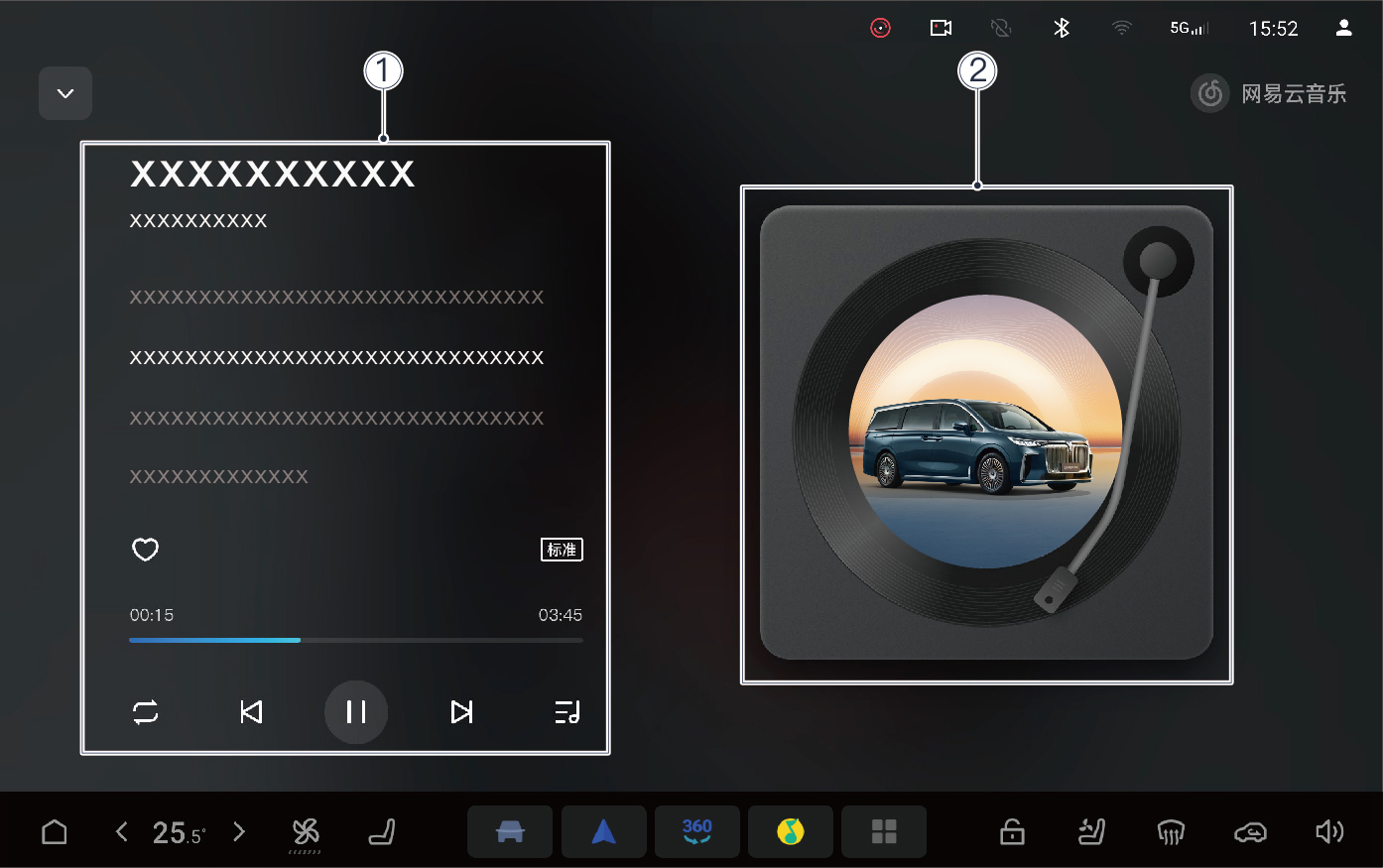Viewport: 1383px width, 868px height.
Task: Tap the vinyl record album artwork
Action: [986, 433]
